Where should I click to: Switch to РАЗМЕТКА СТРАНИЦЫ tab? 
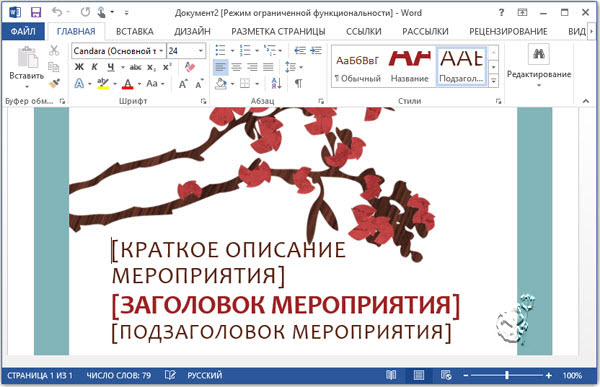tap(278, 31)
